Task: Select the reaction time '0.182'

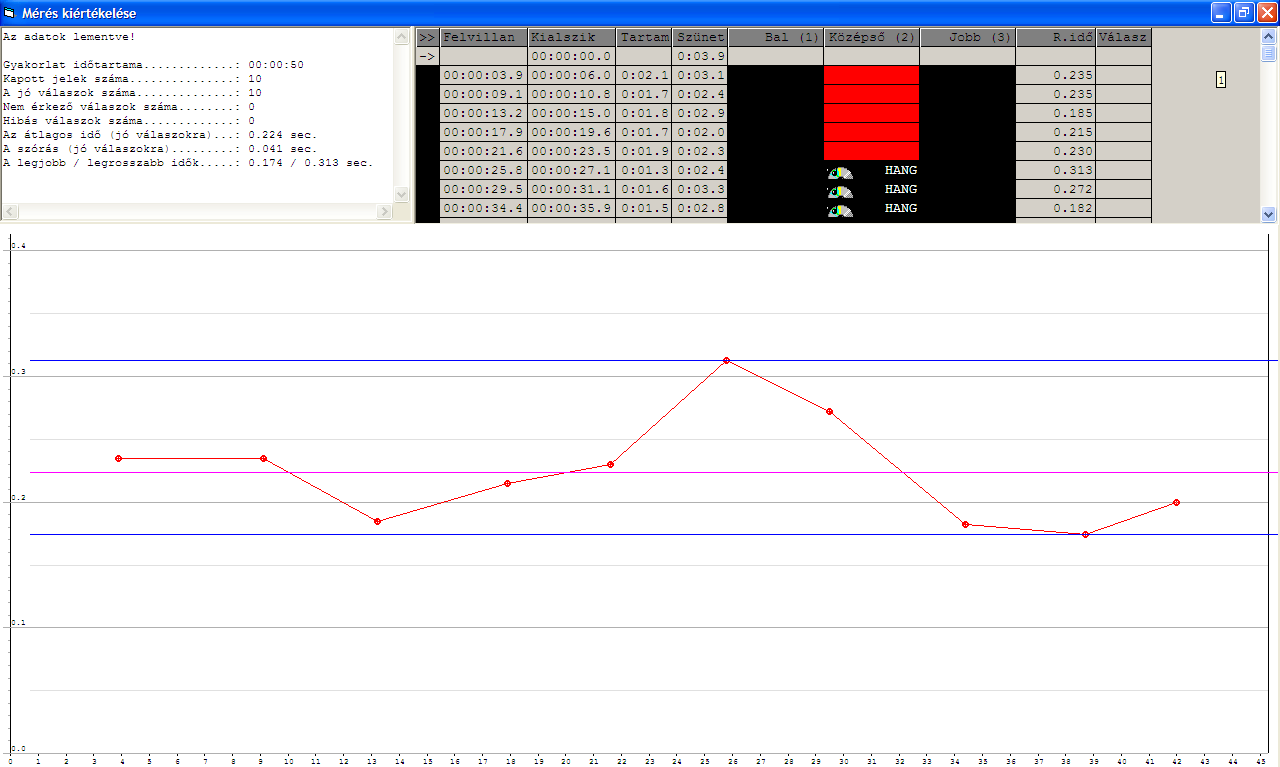Action: click(1055, 208)
